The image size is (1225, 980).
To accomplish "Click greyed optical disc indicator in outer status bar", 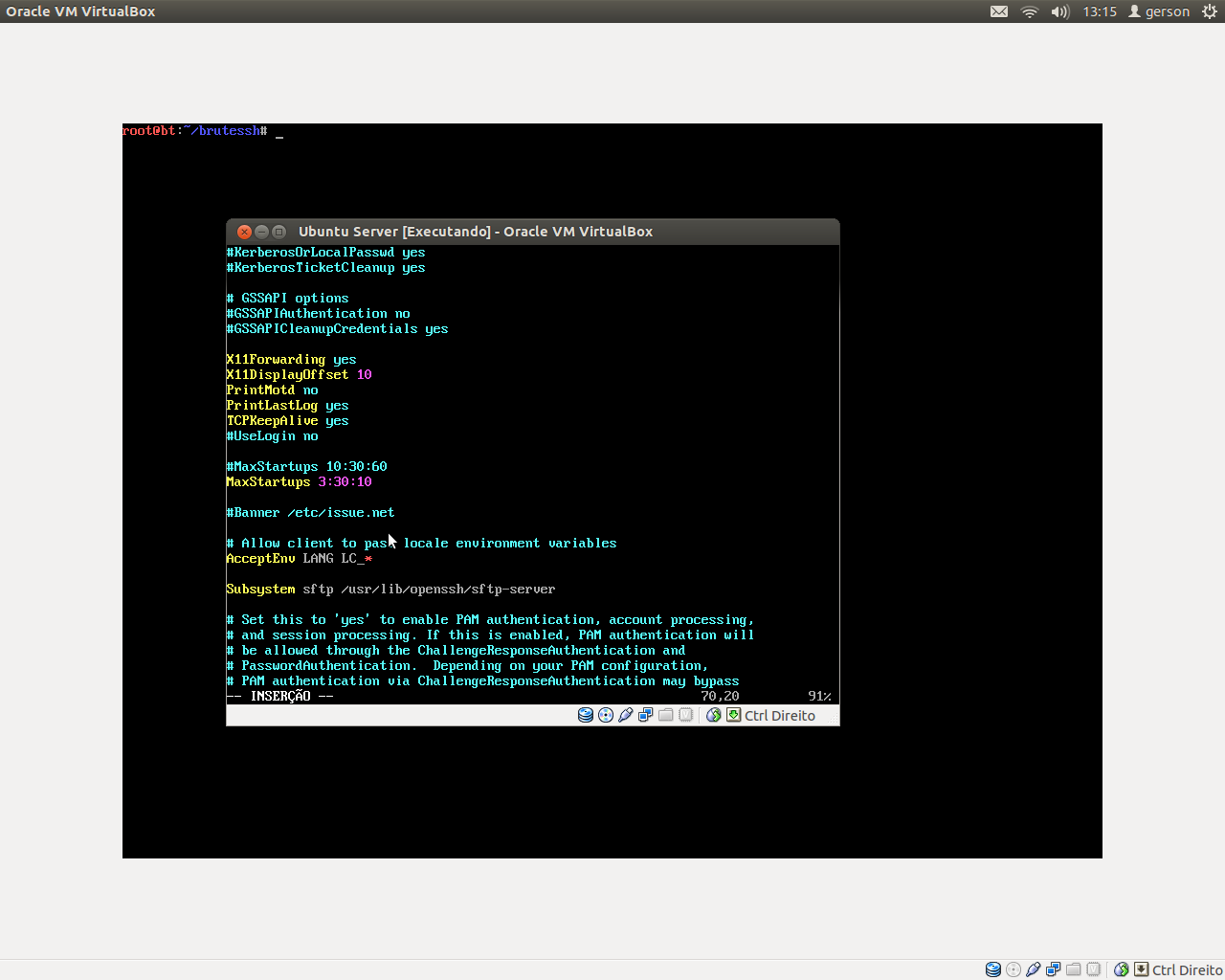I will (x=1013, y=969).
